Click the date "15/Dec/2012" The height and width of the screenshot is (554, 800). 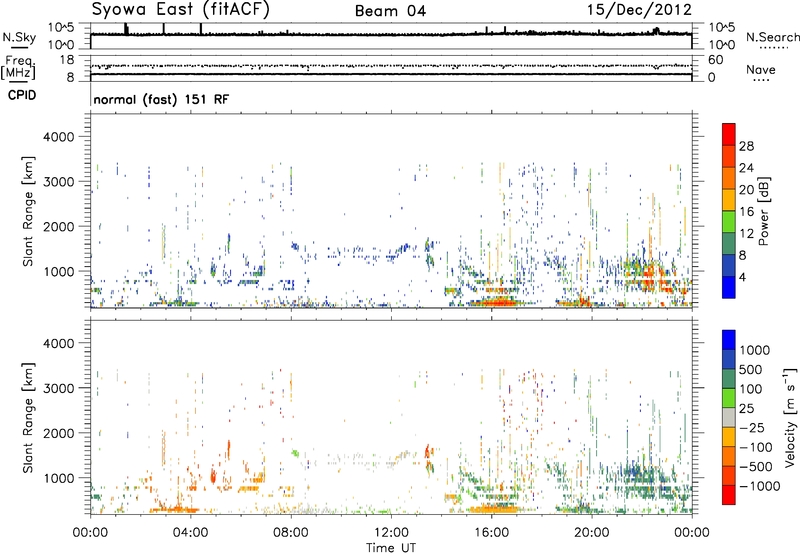pos(639,10)
